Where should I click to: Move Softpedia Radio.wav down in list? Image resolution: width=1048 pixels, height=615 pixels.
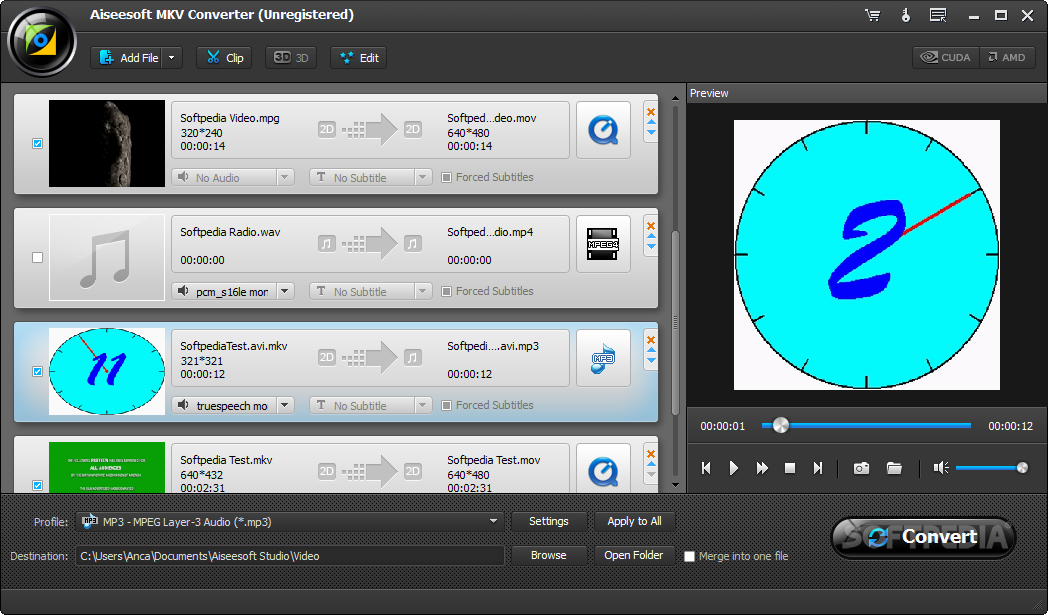[x=651, y=247]
